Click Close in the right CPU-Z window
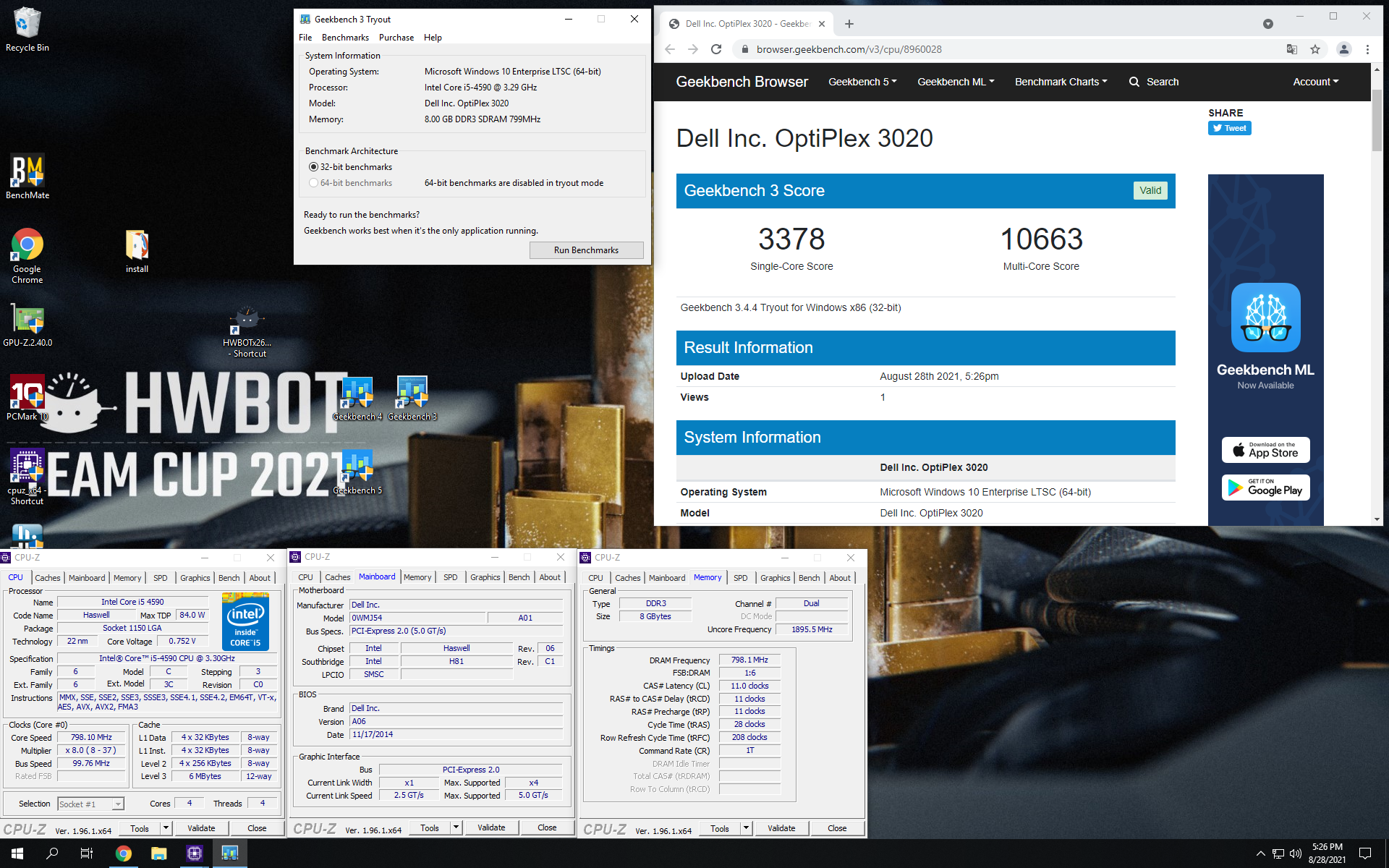The image size is (1389, 868). [837, 828]
